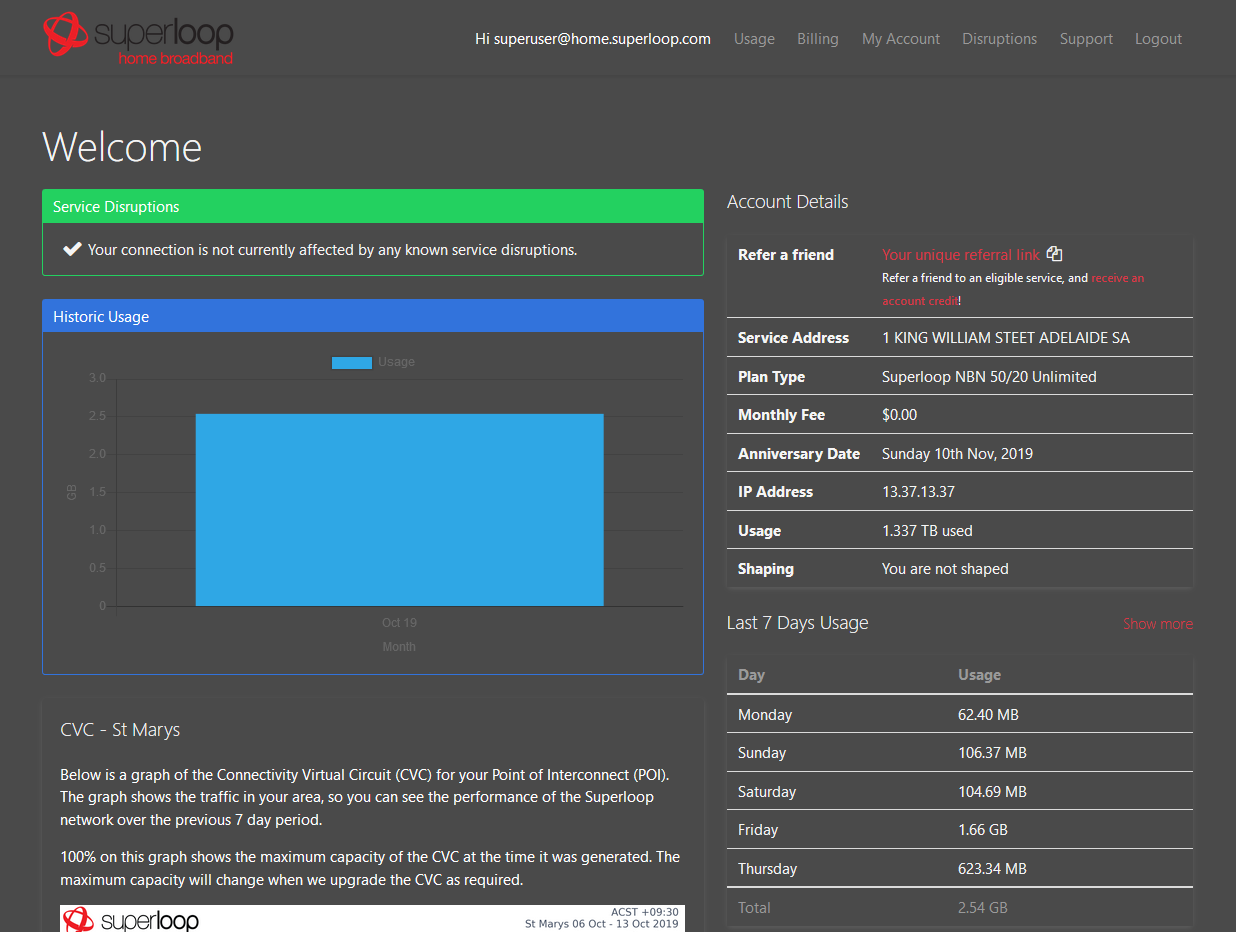
Task: Open the Disruptions page
Action: tap(999, 39)
